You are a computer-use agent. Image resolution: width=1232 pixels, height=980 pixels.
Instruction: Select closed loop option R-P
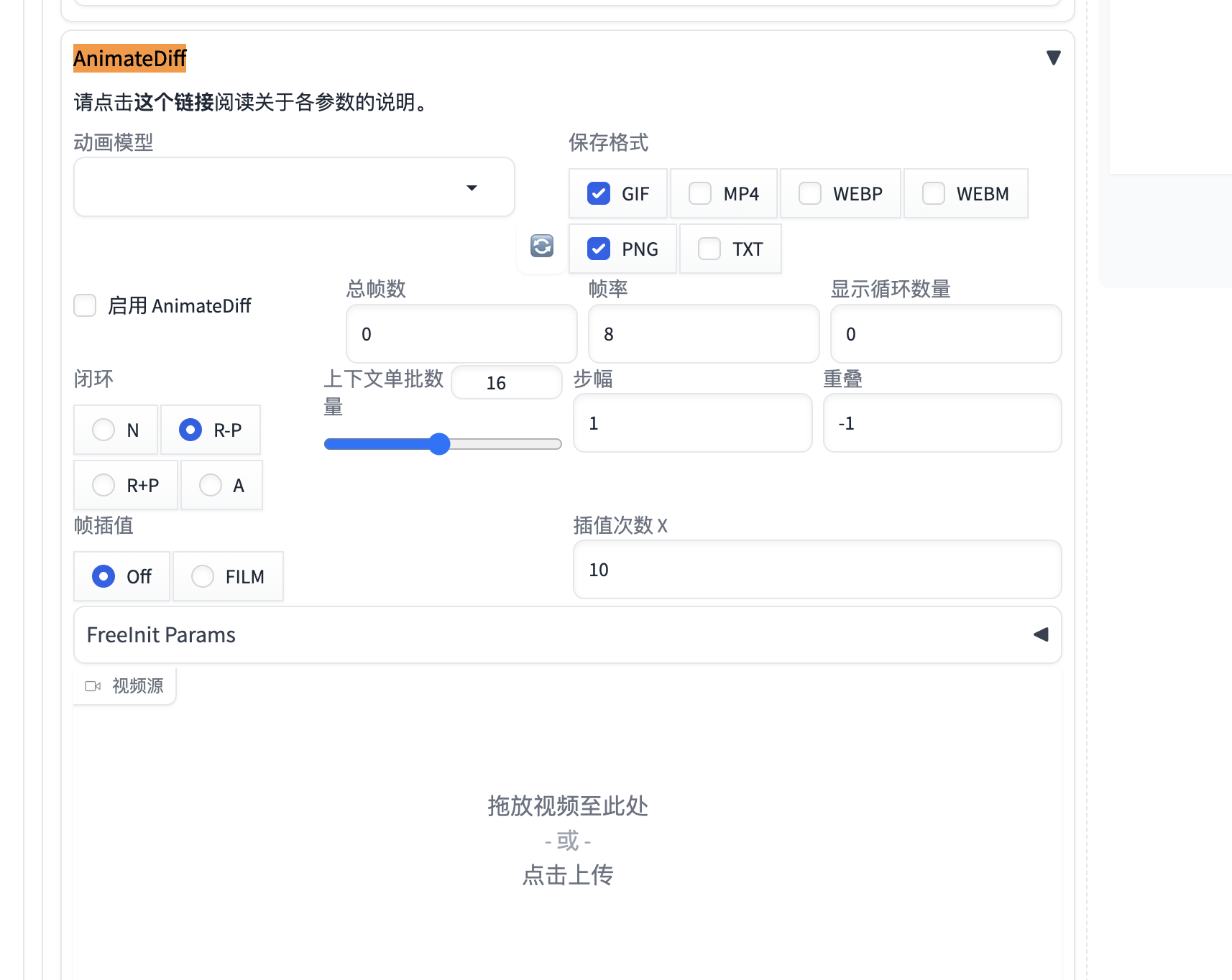click(190, 430)
